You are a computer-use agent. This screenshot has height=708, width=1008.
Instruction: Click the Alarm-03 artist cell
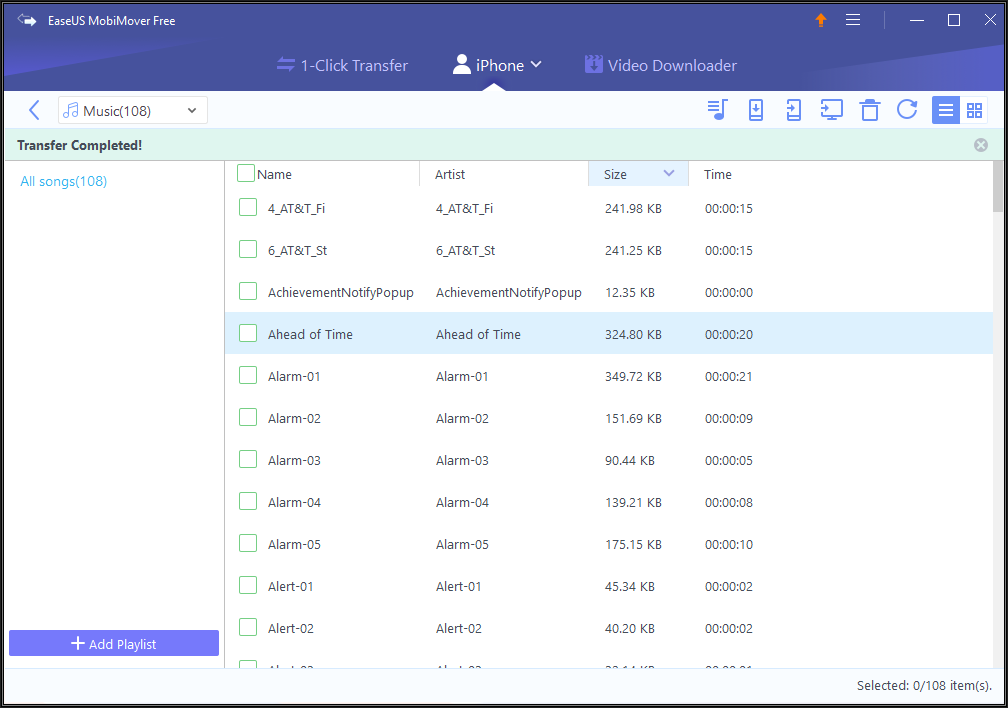462,460
